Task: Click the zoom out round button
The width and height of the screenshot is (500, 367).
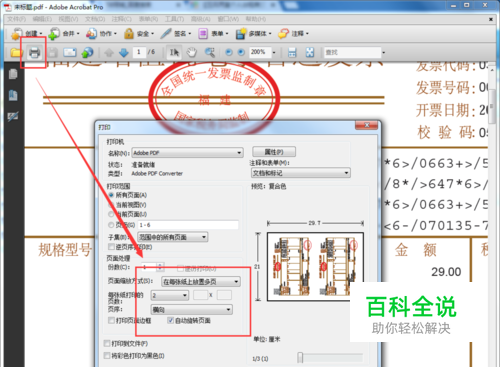Action: point(229,52)
